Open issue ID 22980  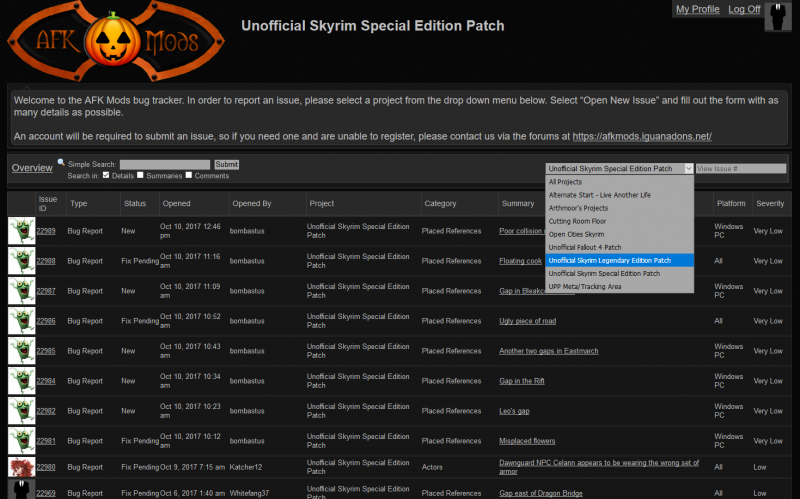click(x=46, y=467)
